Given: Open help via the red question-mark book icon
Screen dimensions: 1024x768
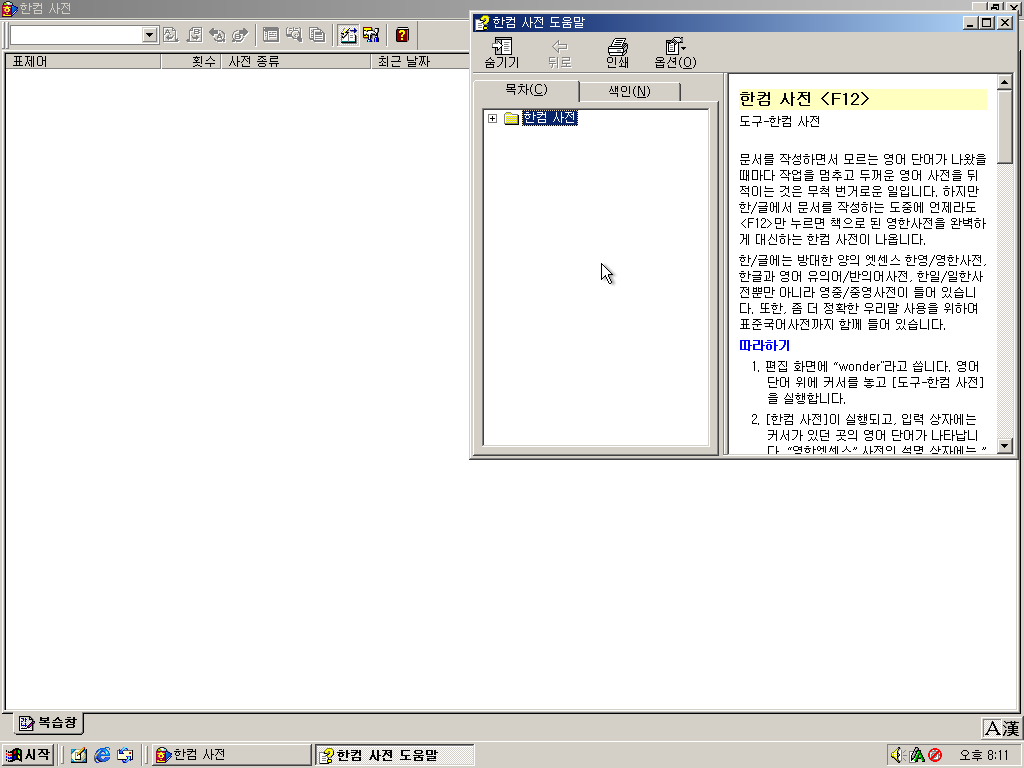Looking at the screenshot, I should [402, 35].
